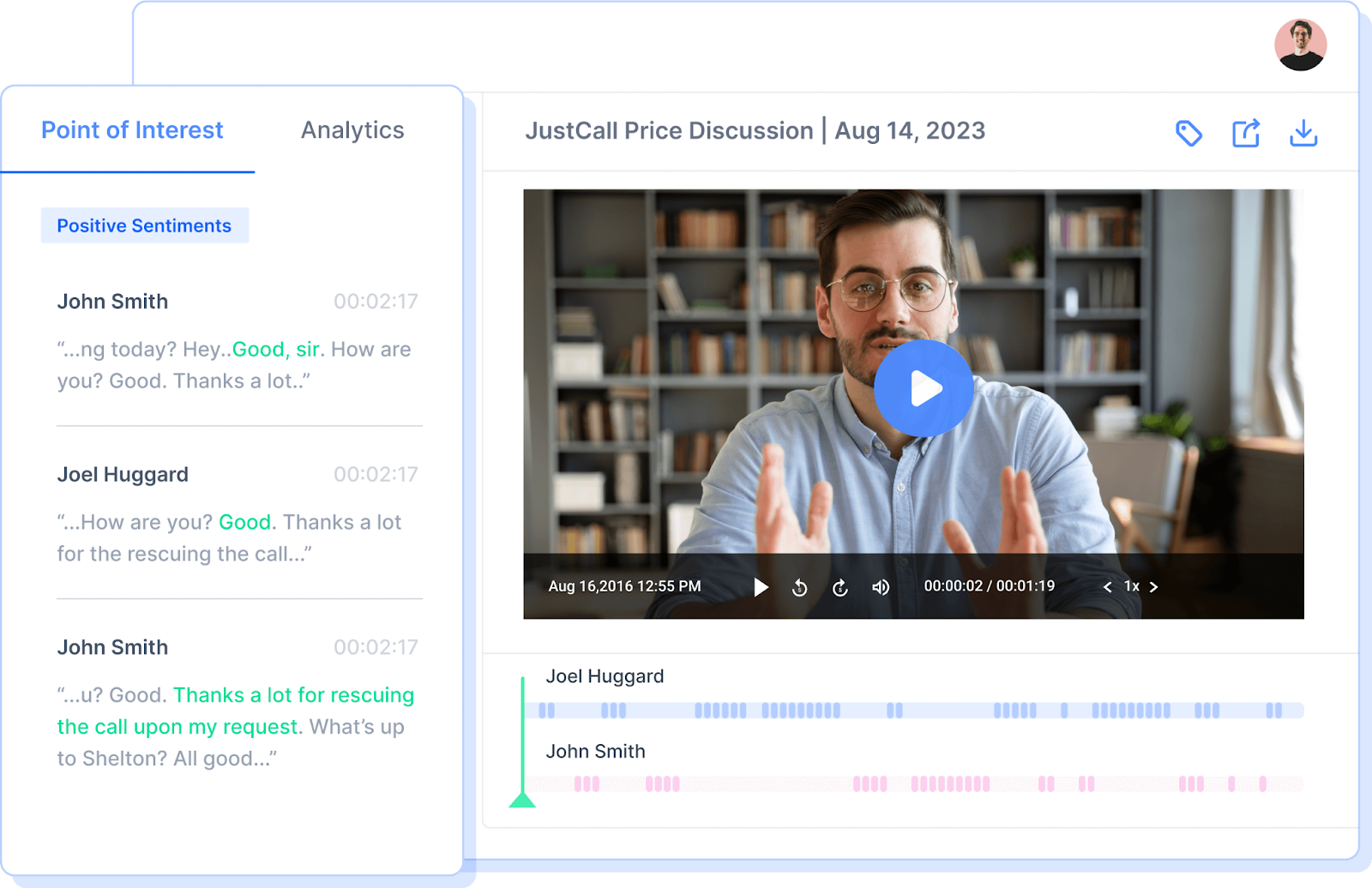
Task: Click the small play icon in player bar
Action: point(761,587)
